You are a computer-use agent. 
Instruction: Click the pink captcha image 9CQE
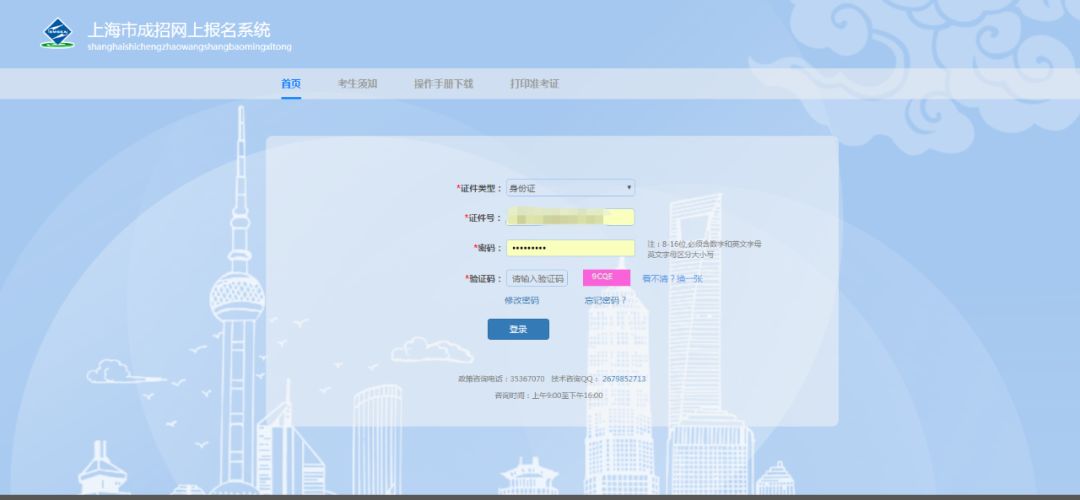coord(606,278)
